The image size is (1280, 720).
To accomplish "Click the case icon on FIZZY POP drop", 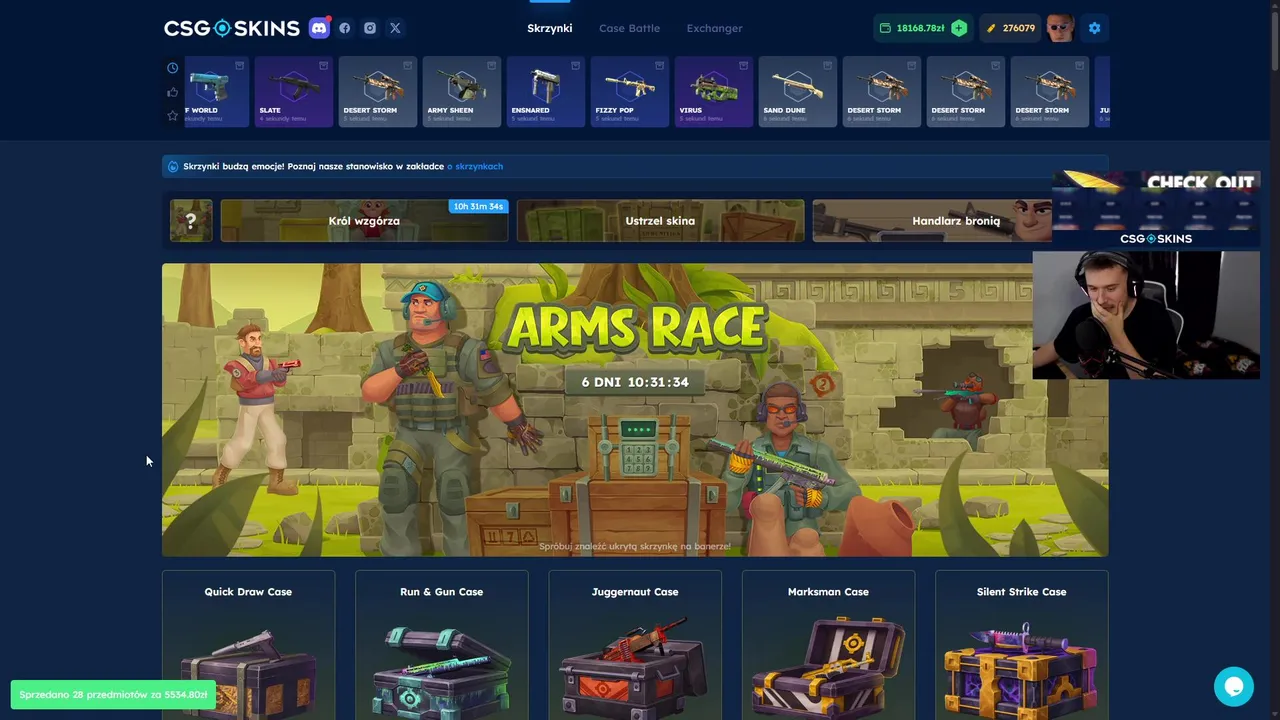I will pyautogui.click(x=659, y=65).
